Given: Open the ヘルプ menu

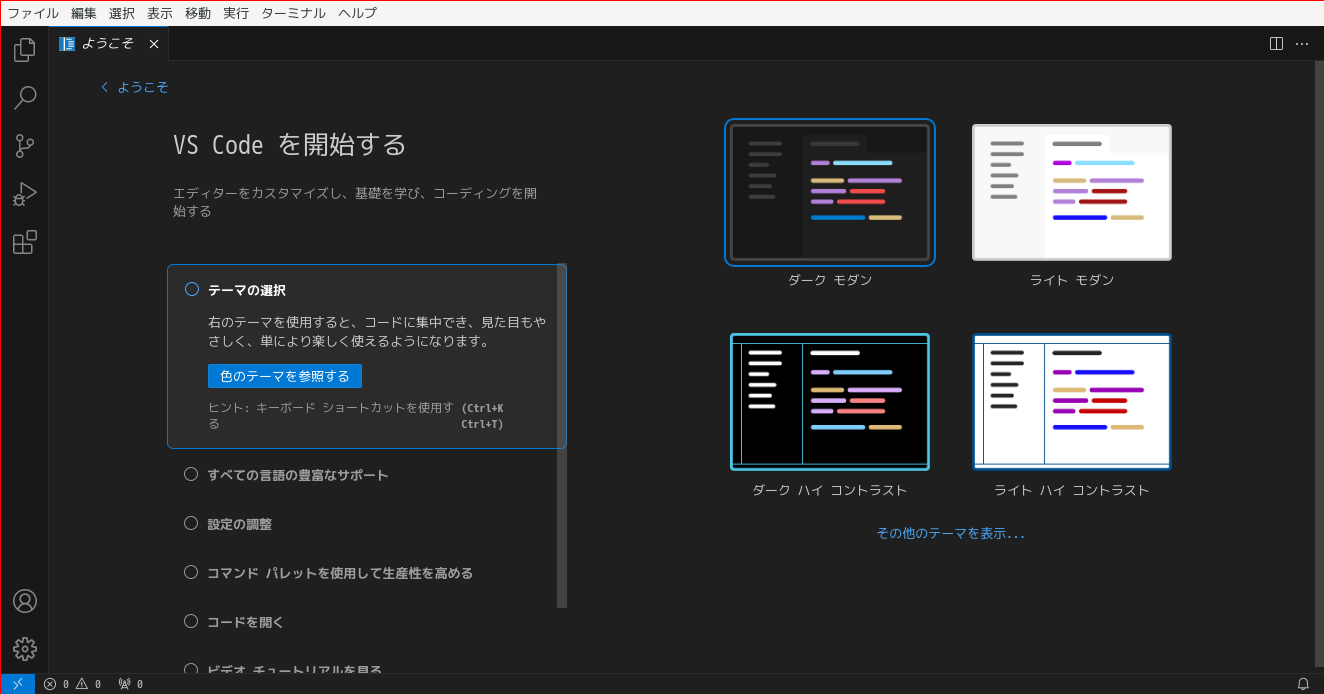Looking at the screenshot, I should [358, 13].
